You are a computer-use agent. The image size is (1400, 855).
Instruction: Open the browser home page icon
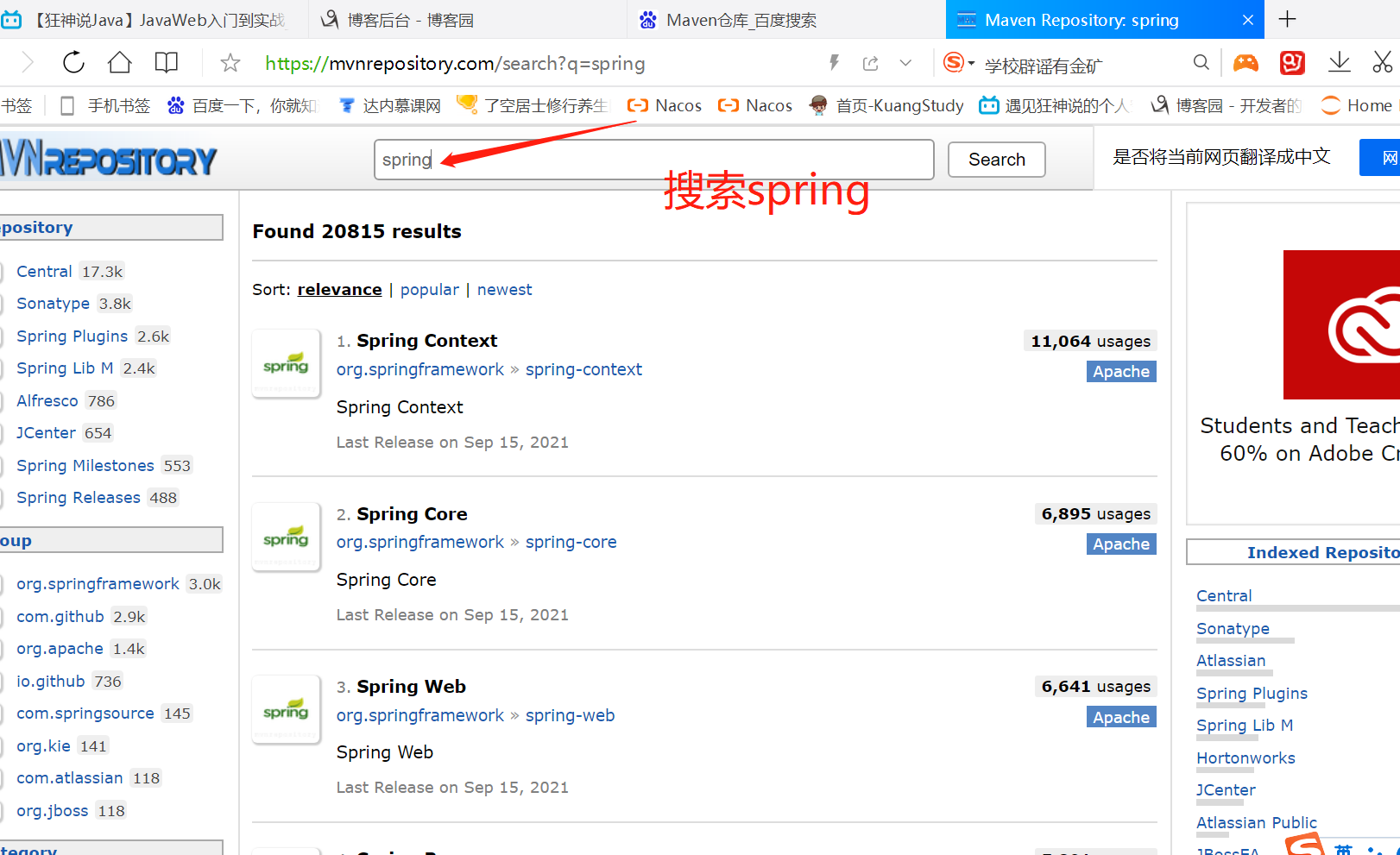coord(120,62)
